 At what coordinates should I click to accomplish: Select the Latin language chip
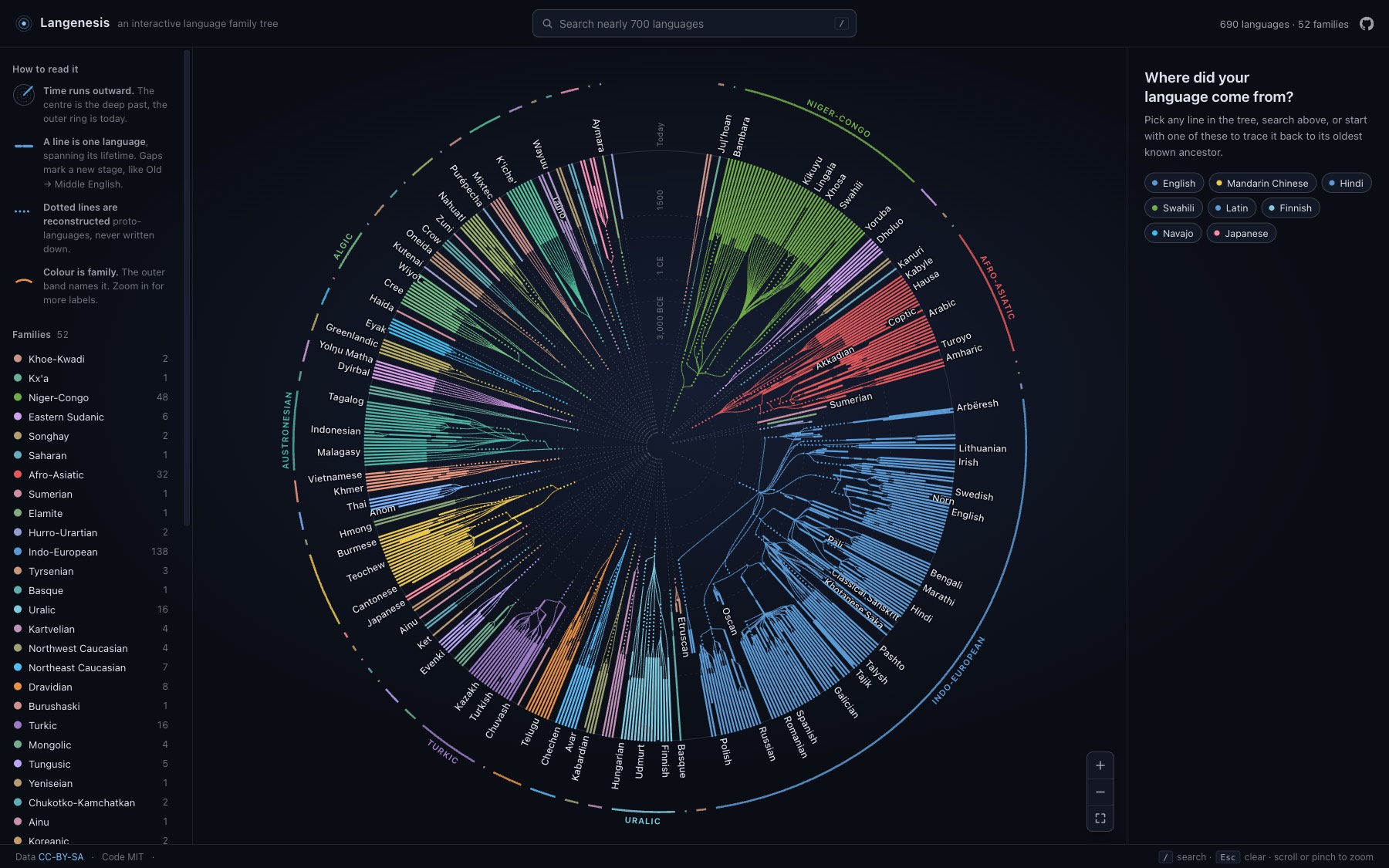point(1232,208)
